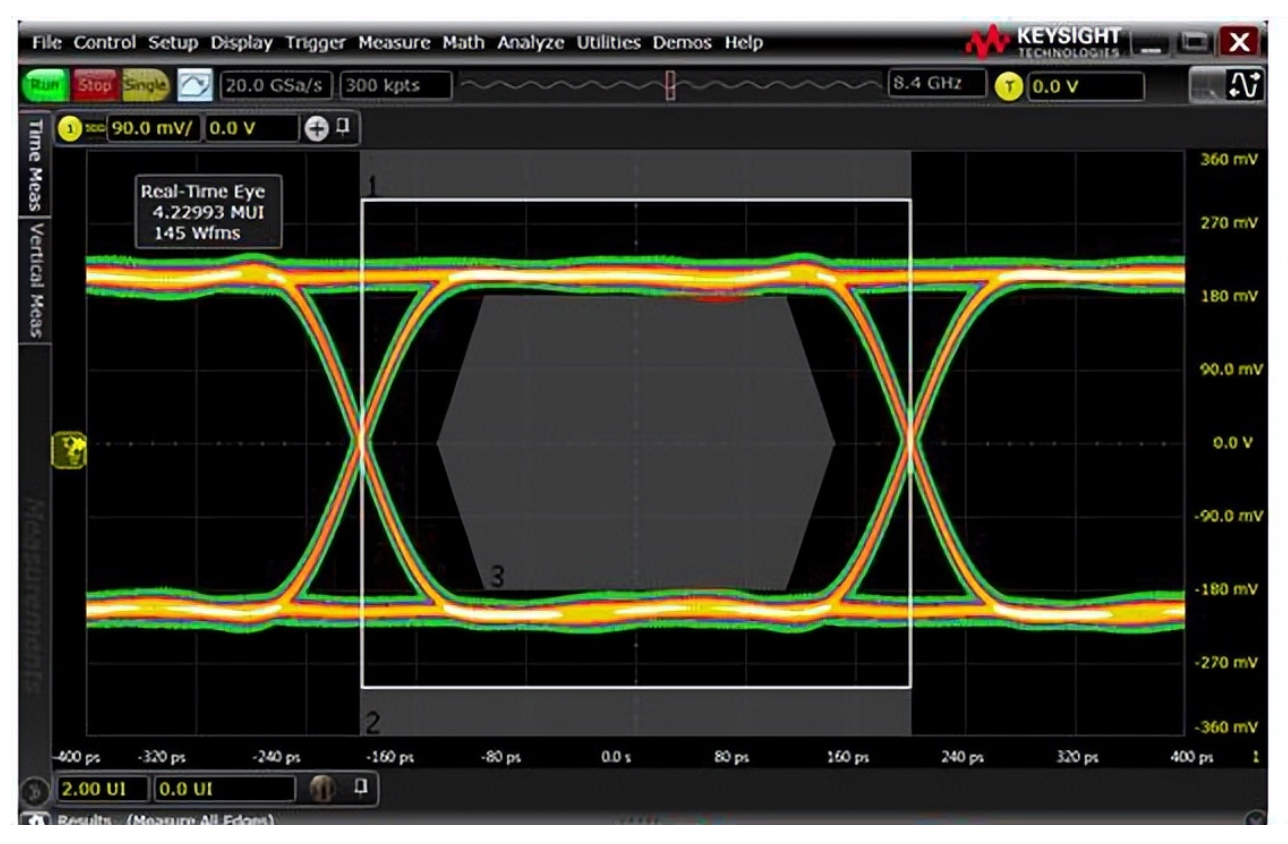
Task: Open the Trigger menu
Action: click(315, 43)
